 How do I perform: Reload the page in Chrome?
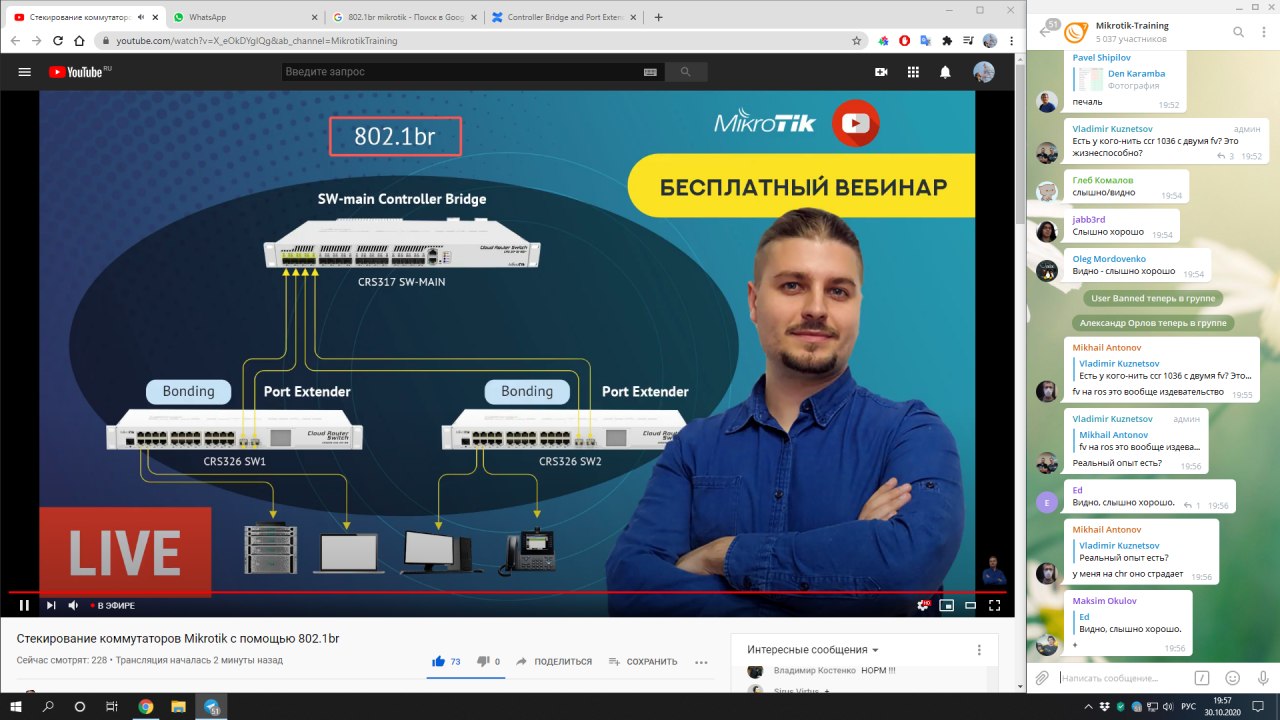tap(58, 41)
